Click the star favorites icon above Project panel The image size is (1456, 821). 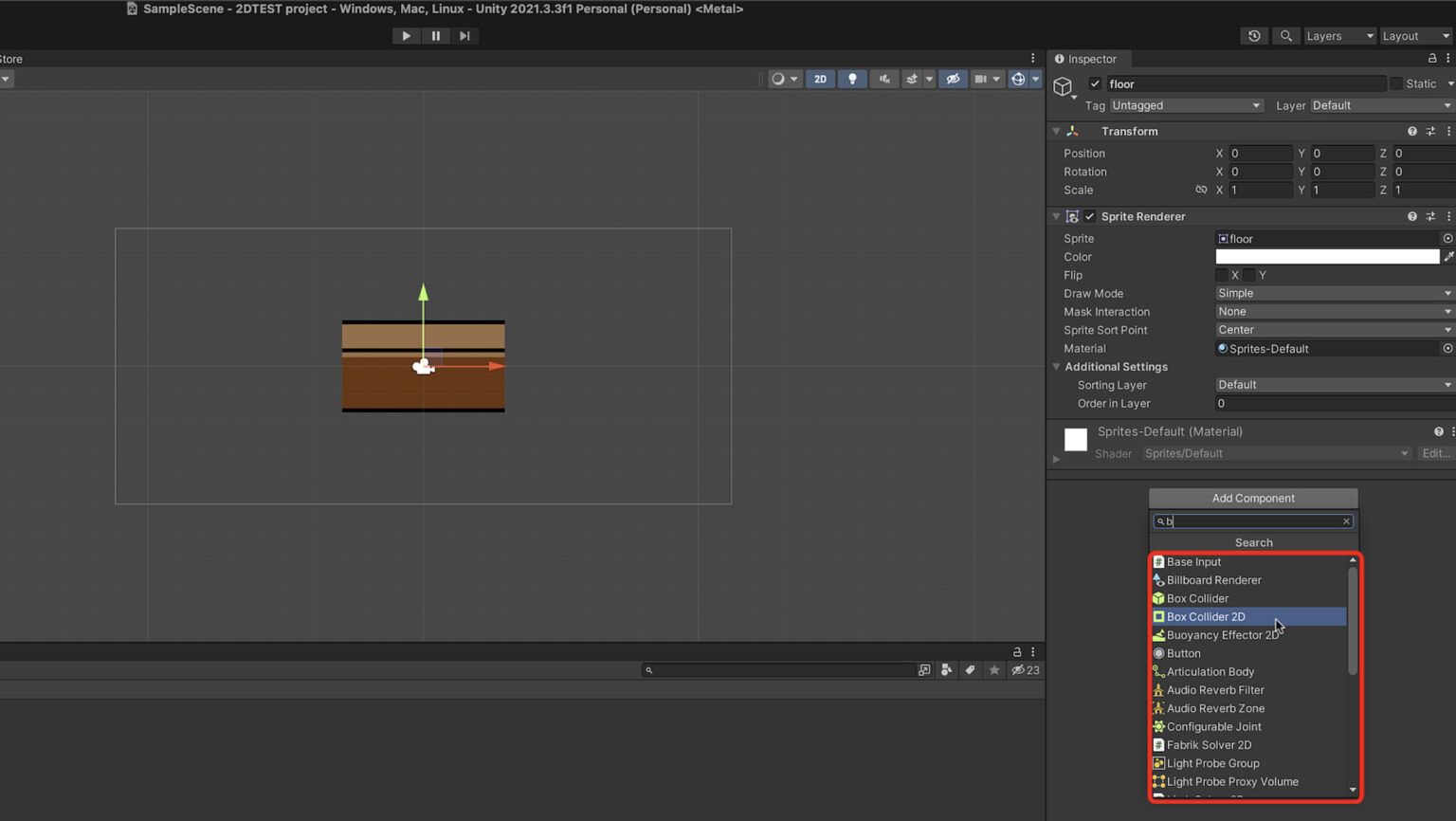point(993,670)
